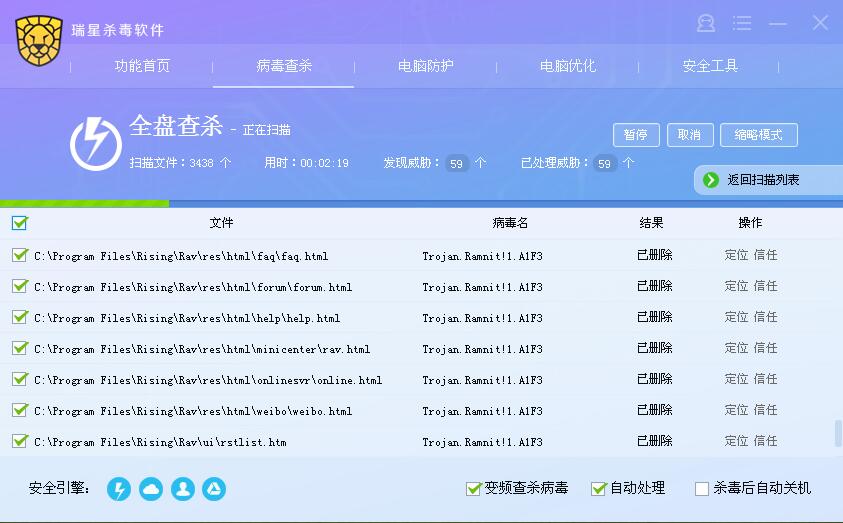Toggle the cloud security engine icon
This screenshot has width=843, height=523.
[151, 489]
